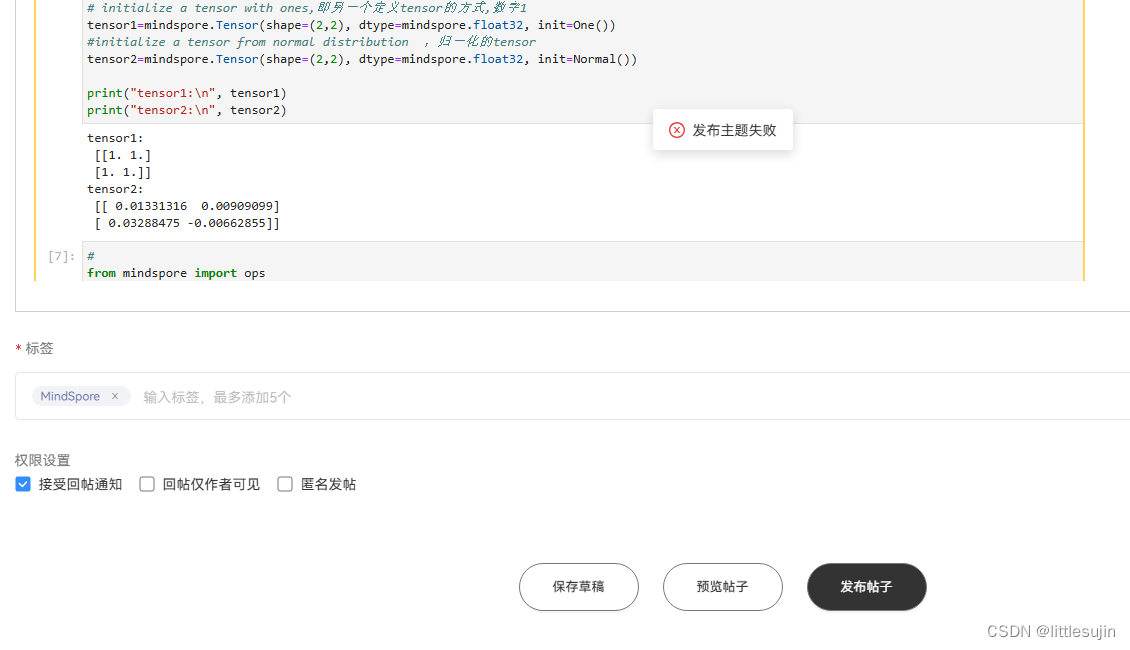The width and height of the screenshot is (1130, 650).
Task: Click the cell number [7]: prompt
Action: (61, 257)
